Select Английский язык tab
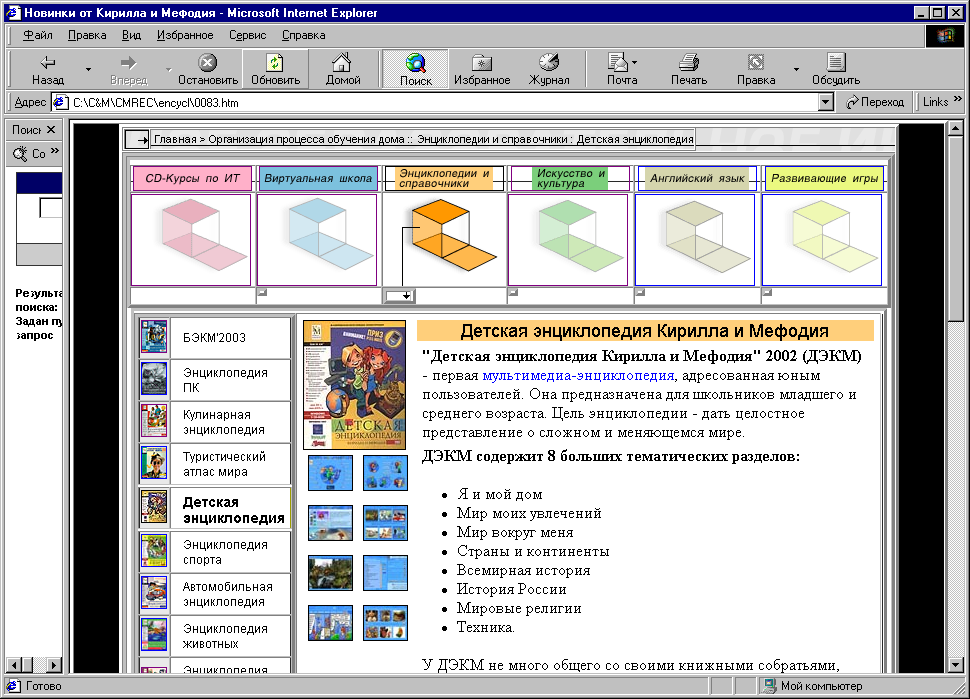970x699 pixels. tap(697, 179)
